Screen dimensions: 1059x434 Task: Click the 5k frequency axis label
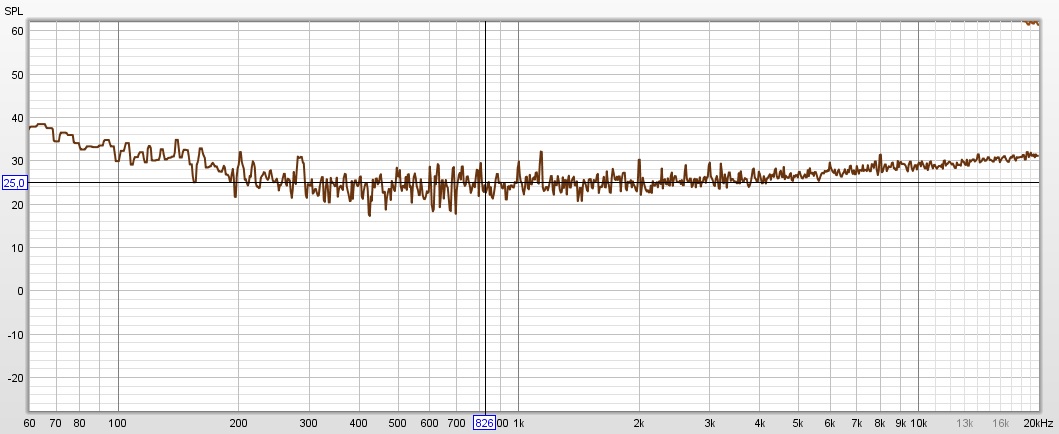click(798, 423)
